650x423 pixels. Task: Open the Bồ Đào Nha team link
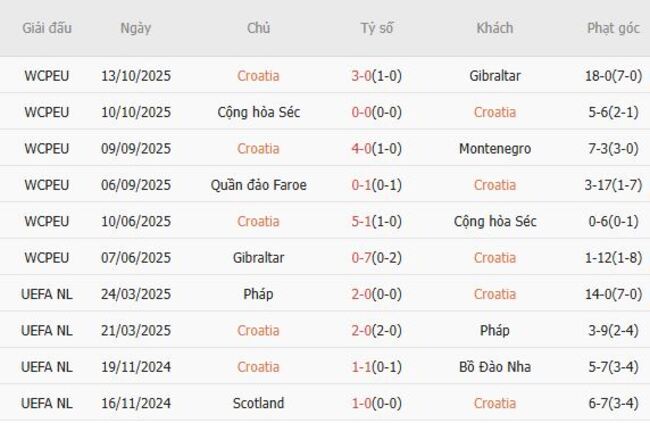[x=494, y=367]
